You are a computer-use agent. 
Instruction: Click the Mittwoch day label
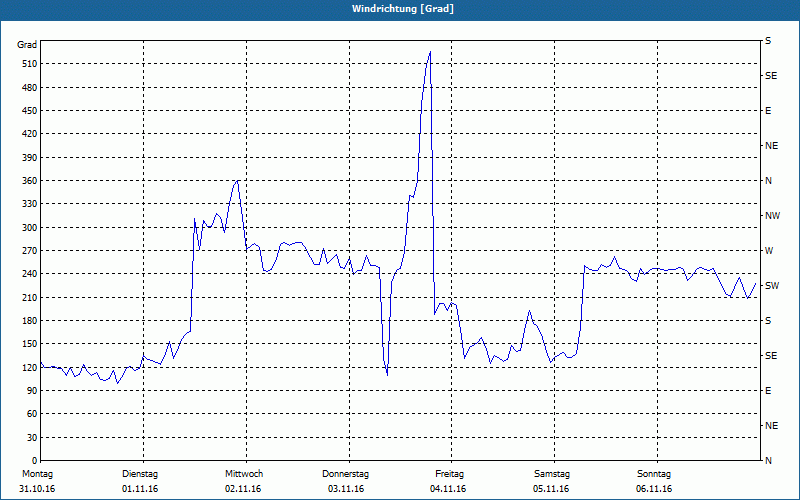244,474
